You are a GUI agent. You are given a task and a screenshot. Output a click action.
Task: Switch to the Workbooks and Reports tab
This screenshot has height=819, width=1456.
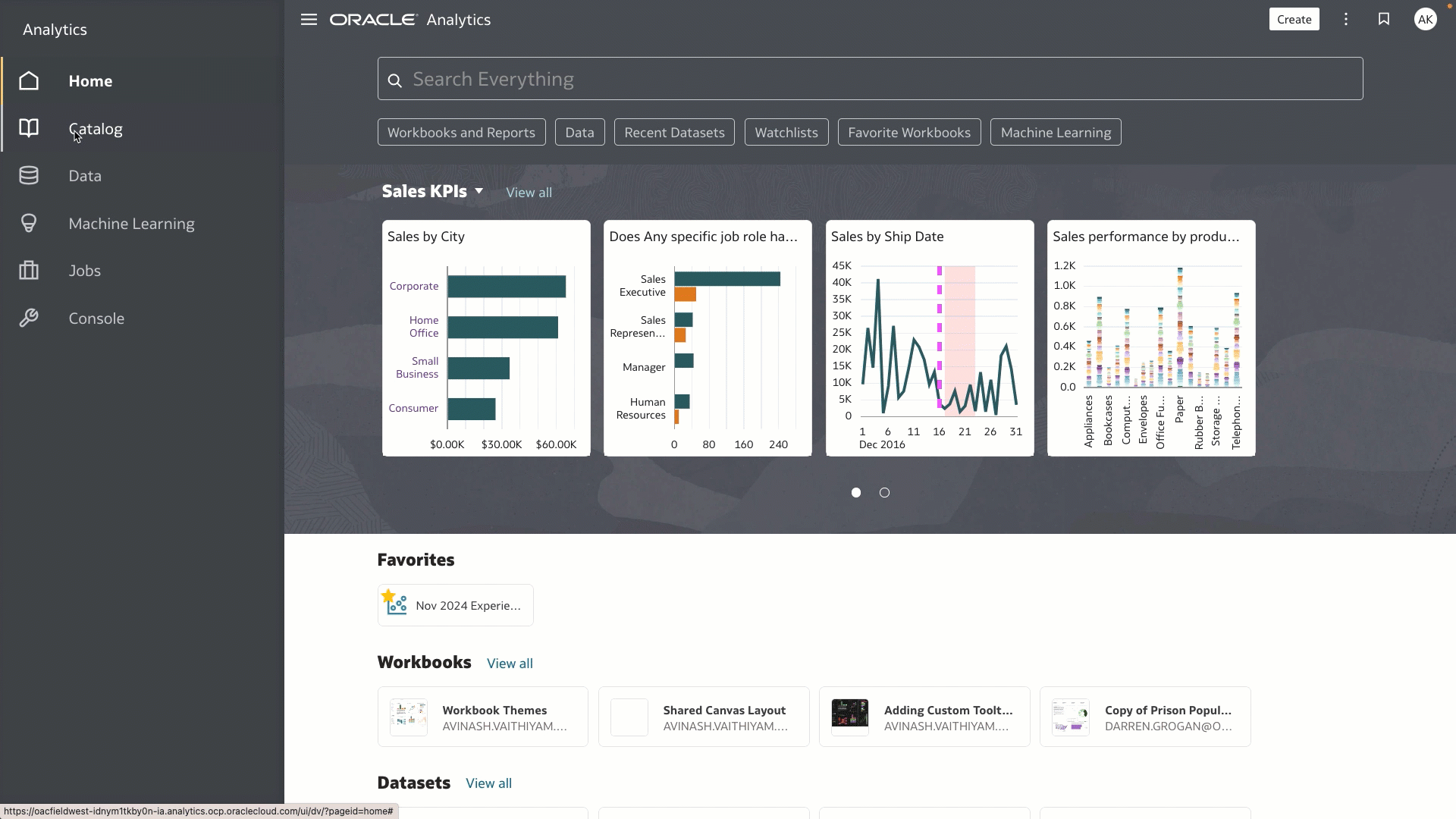point(461,132)
